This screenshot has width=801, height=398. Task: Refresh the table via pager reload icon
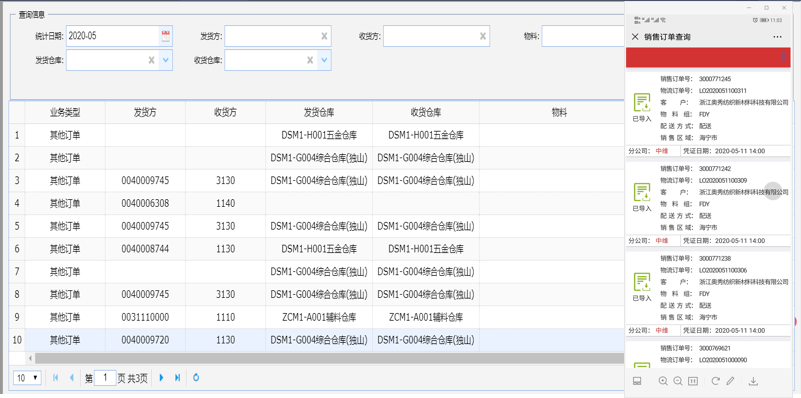(196, 378)
